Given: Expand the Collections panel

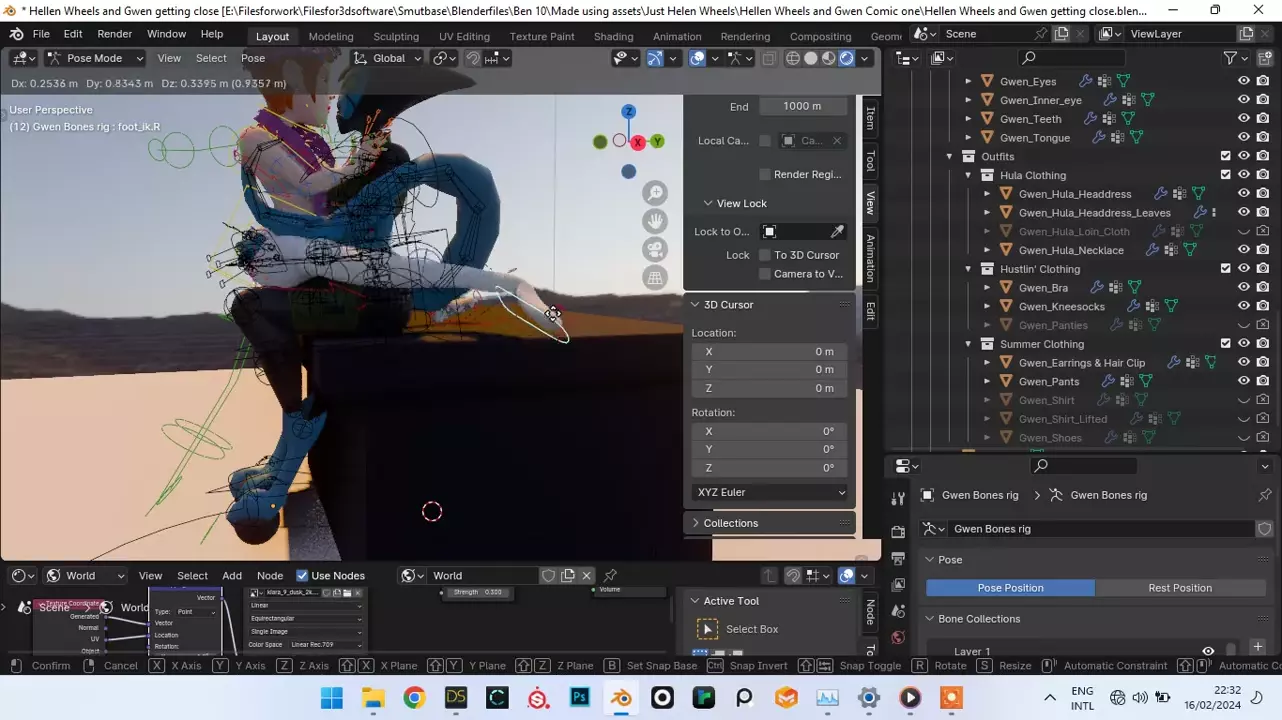Looking at the screenshot, I should (730, 523).
